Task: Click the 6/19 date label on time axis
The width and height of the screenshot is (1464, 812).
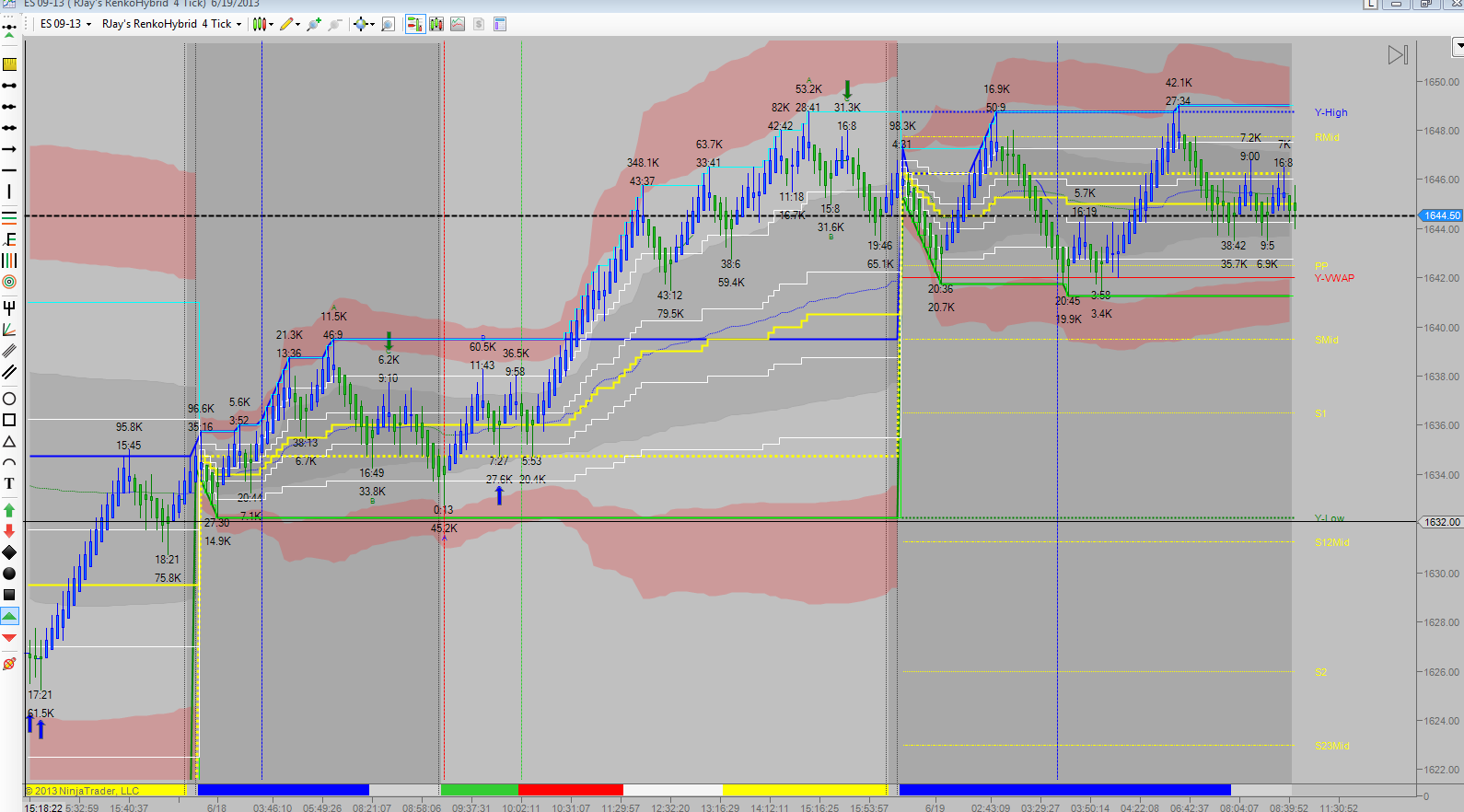Action: click(935, 807)
